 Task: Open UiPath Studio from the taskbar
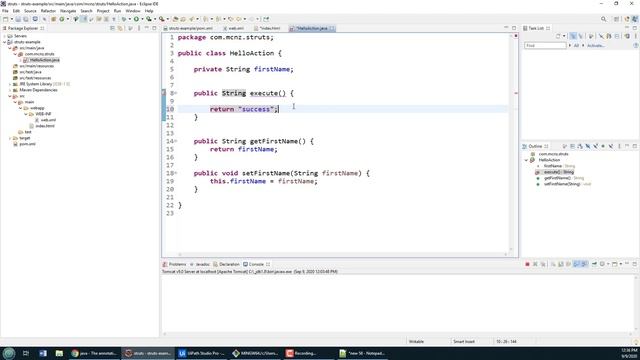[x=202, y=353]
